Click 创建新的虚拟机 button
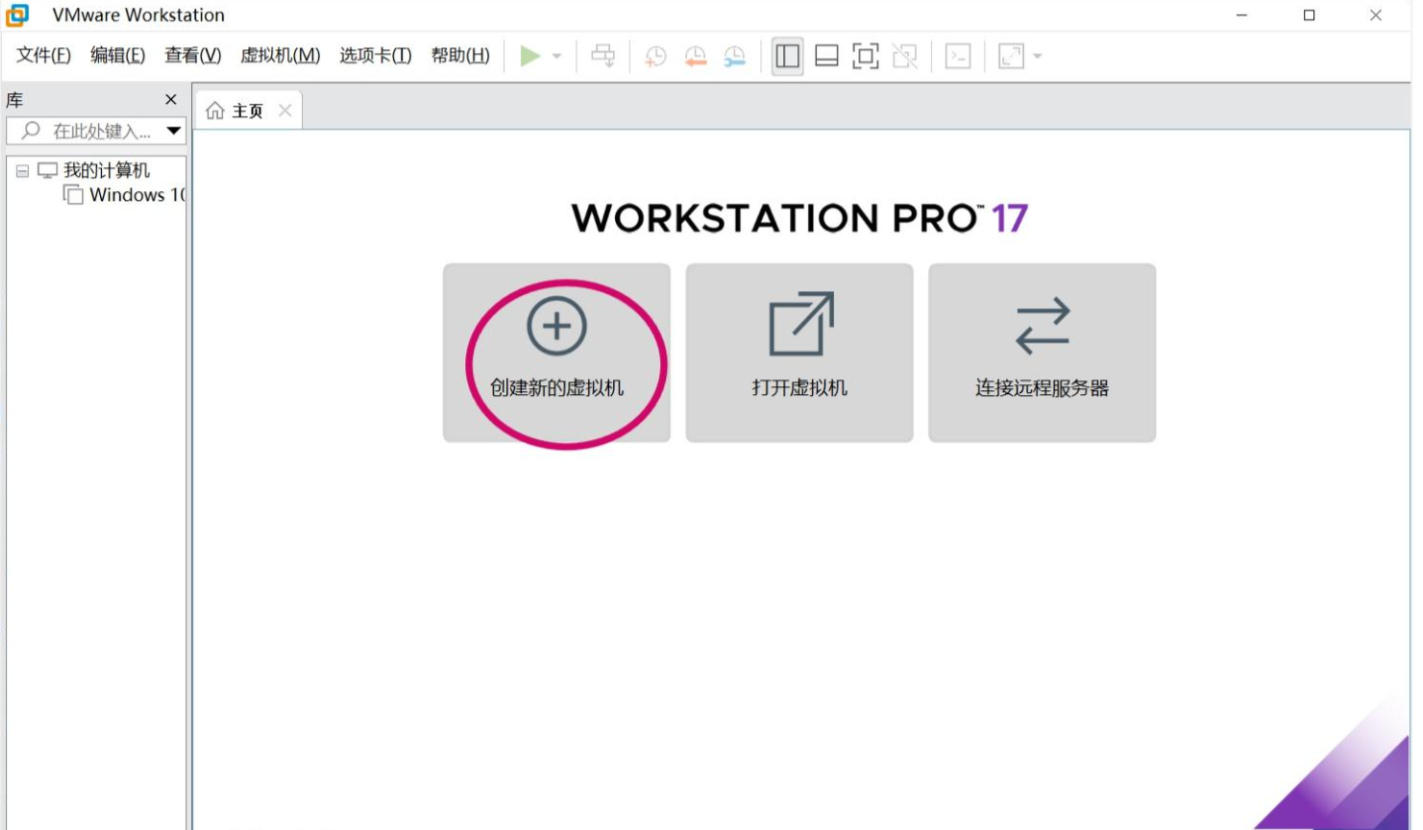The width and height of the screenshot is (1423, 830). click(x=557, y=353)
